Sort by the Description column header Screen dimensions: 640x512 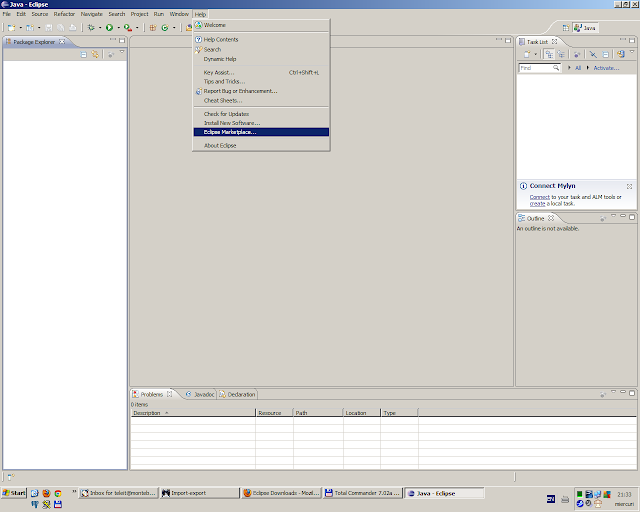193,413
